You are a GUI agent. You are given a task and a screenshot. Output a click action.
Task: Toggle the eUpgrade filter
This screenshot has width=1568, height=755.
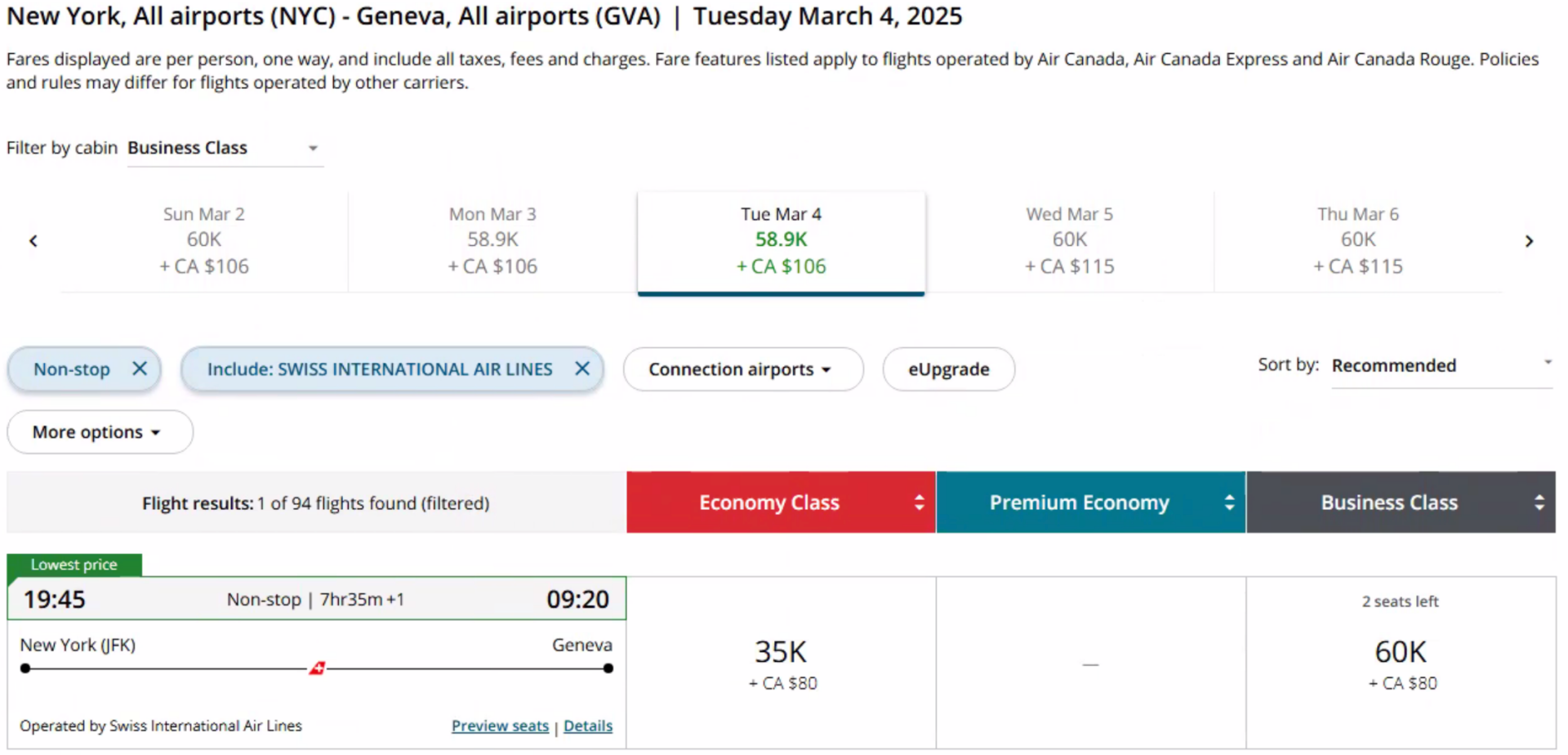(948, 369)
